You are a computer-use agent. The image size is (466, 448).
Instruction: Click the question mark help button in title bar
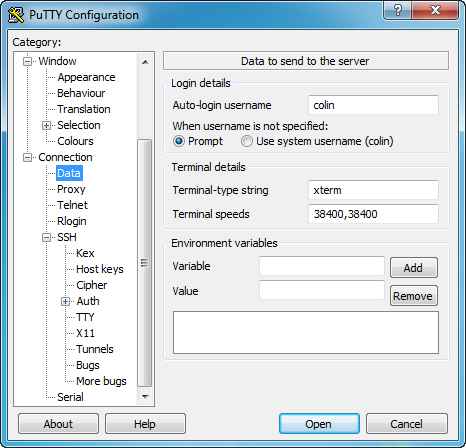[x=398, y=10]
